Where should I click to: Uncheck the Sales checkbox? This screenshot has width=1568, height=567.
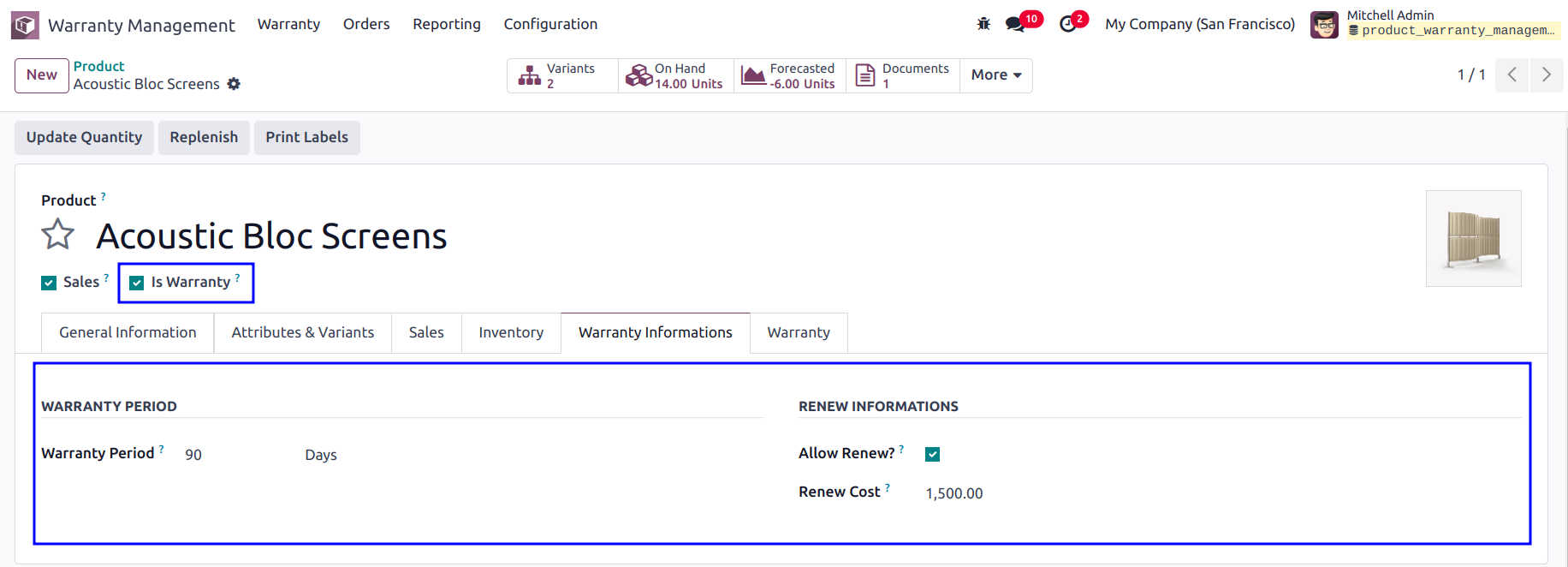click(x=49, y=283)
